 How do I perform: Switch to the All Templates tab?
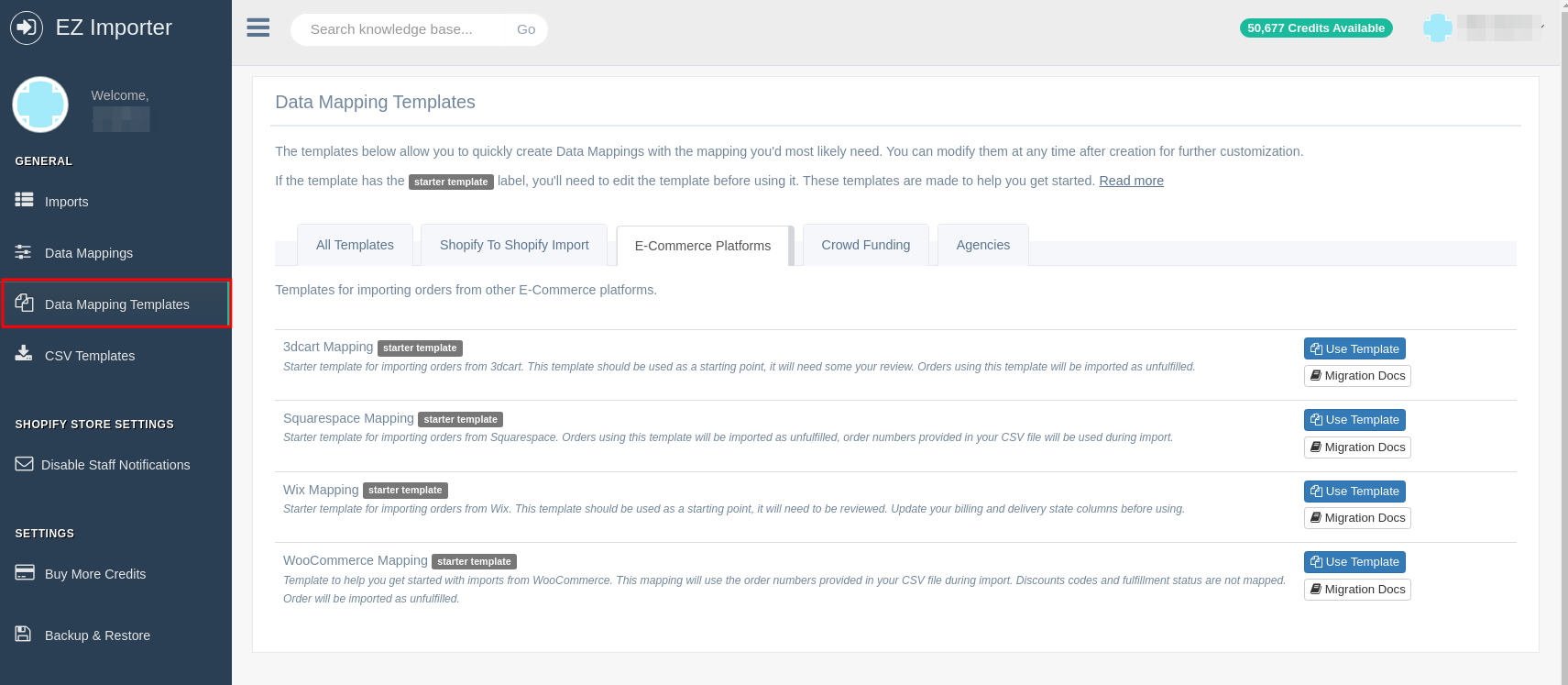tap(355, 245)
